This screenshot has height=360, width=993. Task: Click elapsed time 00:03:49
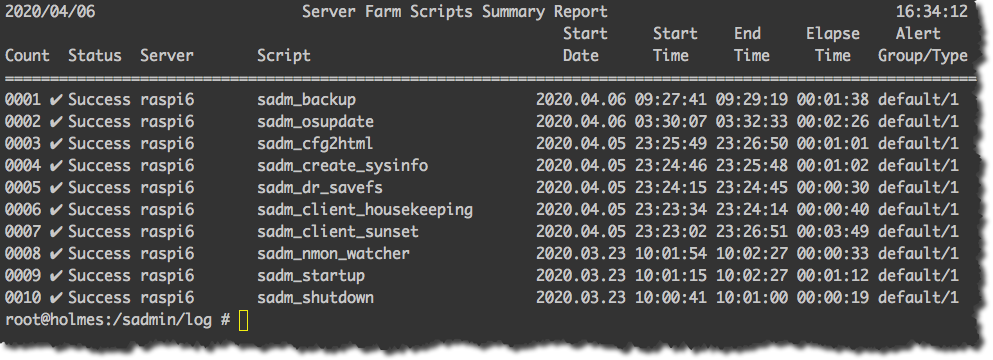point(833,232)
